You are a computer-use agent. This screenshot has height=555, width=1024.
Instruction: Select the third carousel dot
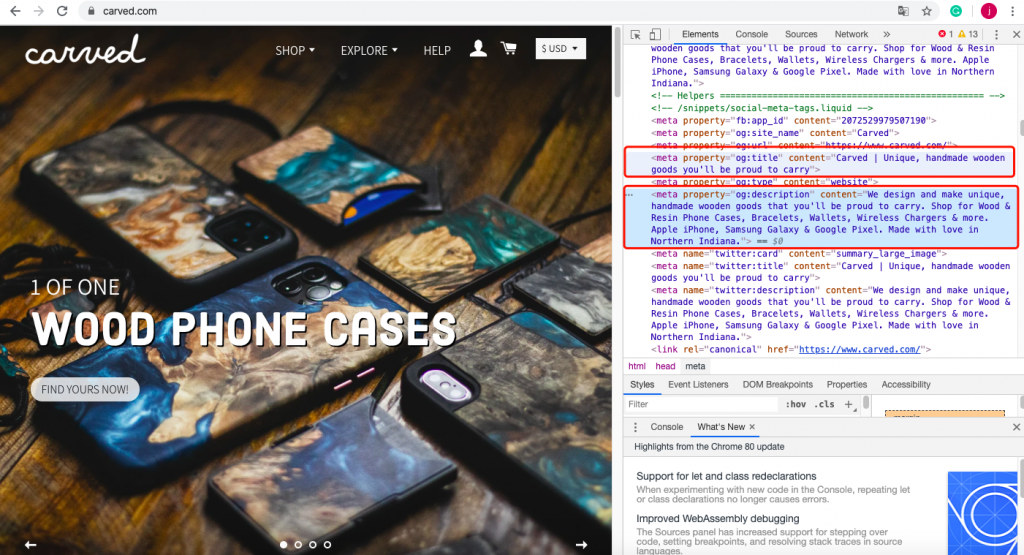coord(313,545)
